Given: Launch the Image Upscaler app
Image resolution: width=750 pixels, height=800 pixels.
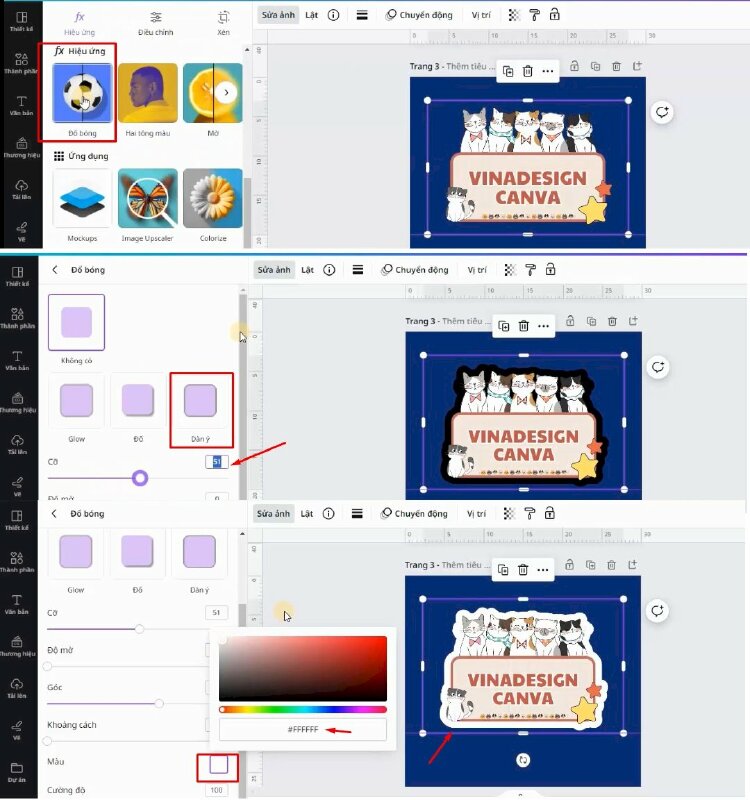Looking at the screenshot, I should (x=148, y=198).
